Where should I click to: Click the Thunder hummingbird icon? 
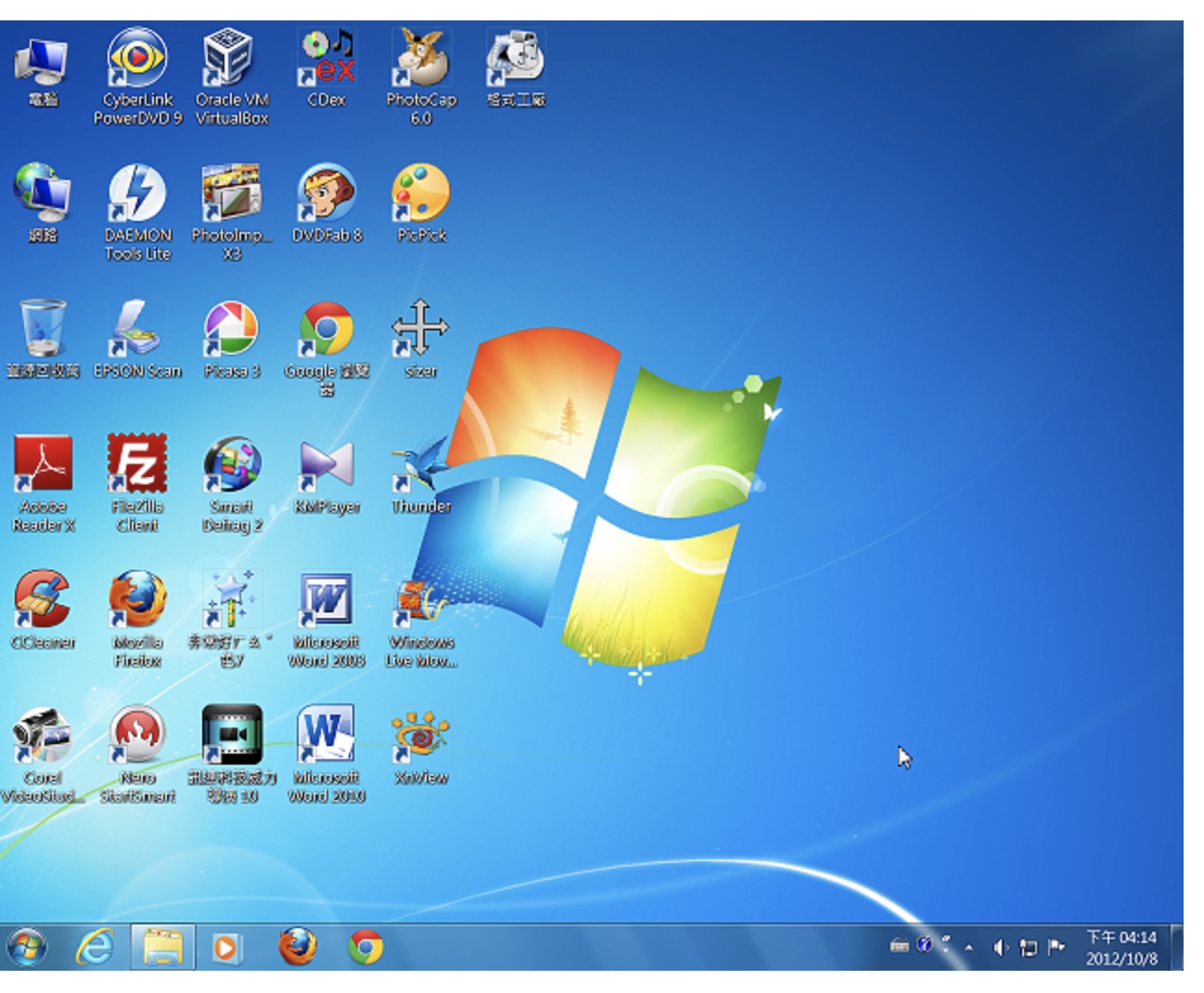421,475
